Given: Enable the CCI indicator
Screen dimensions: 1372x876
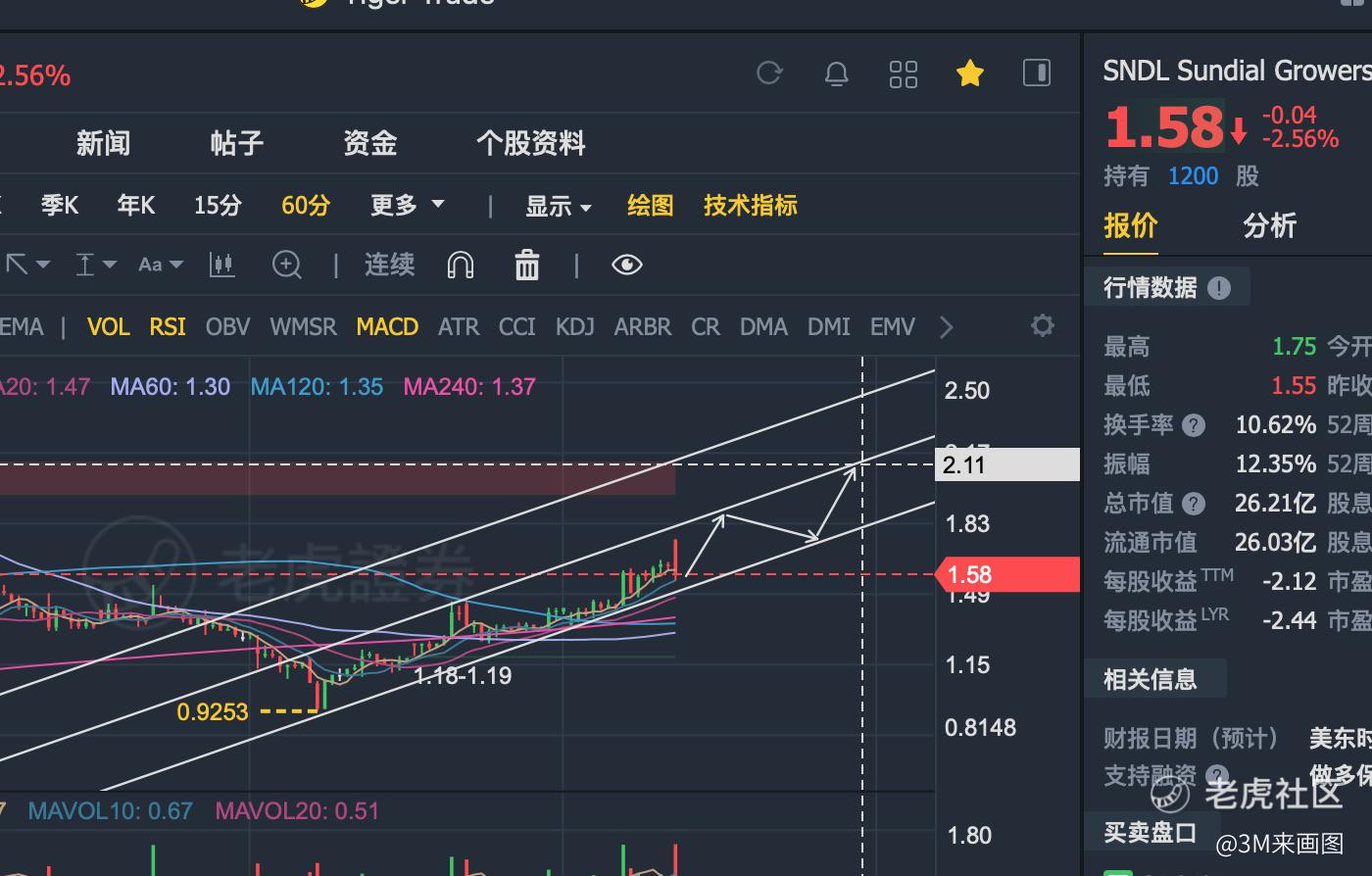Looking at the screenshot, I should coord(517,326).
